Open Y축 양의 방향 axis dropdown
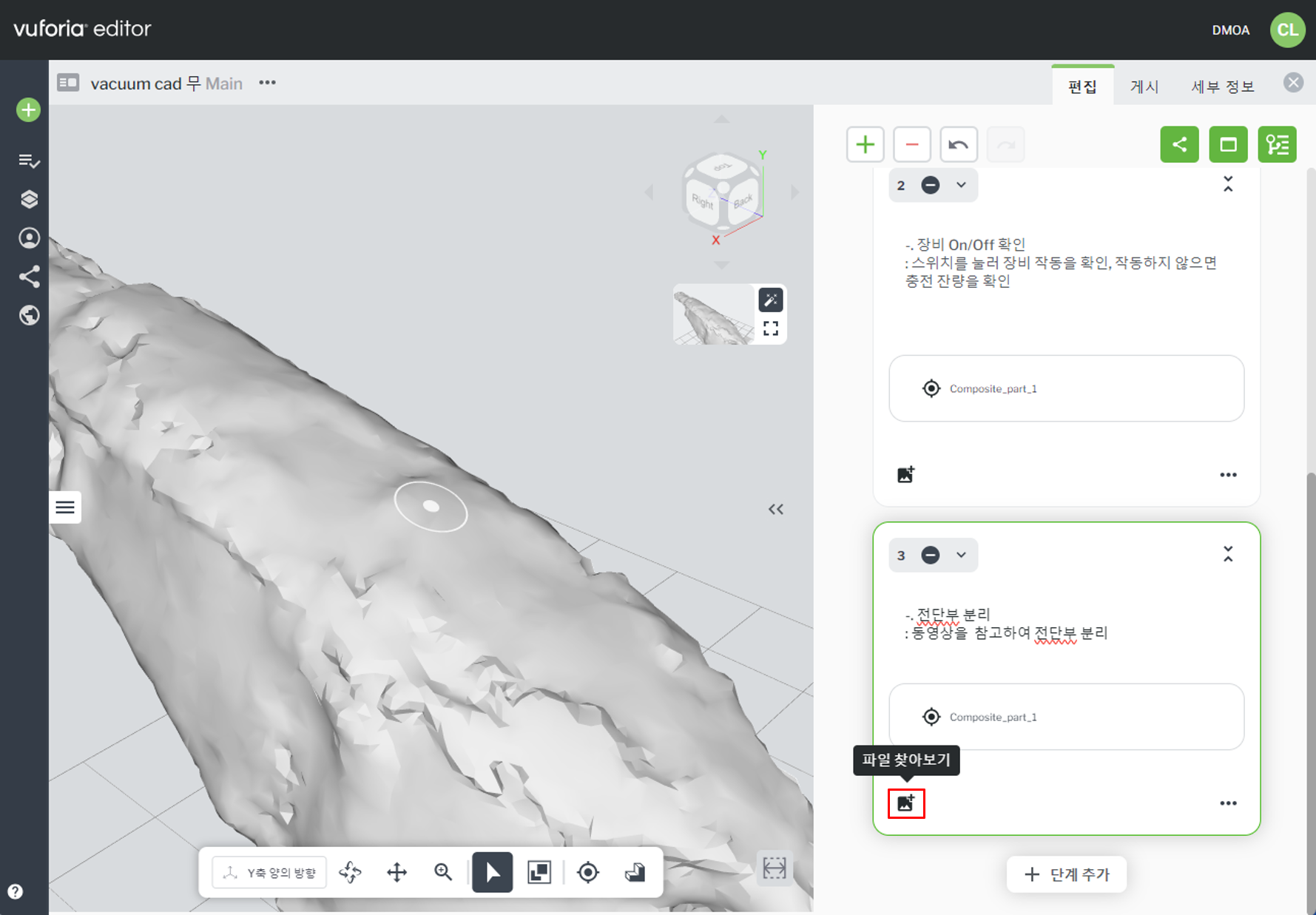This screenshot has width=1316, height=915. (x=270, y=873)
